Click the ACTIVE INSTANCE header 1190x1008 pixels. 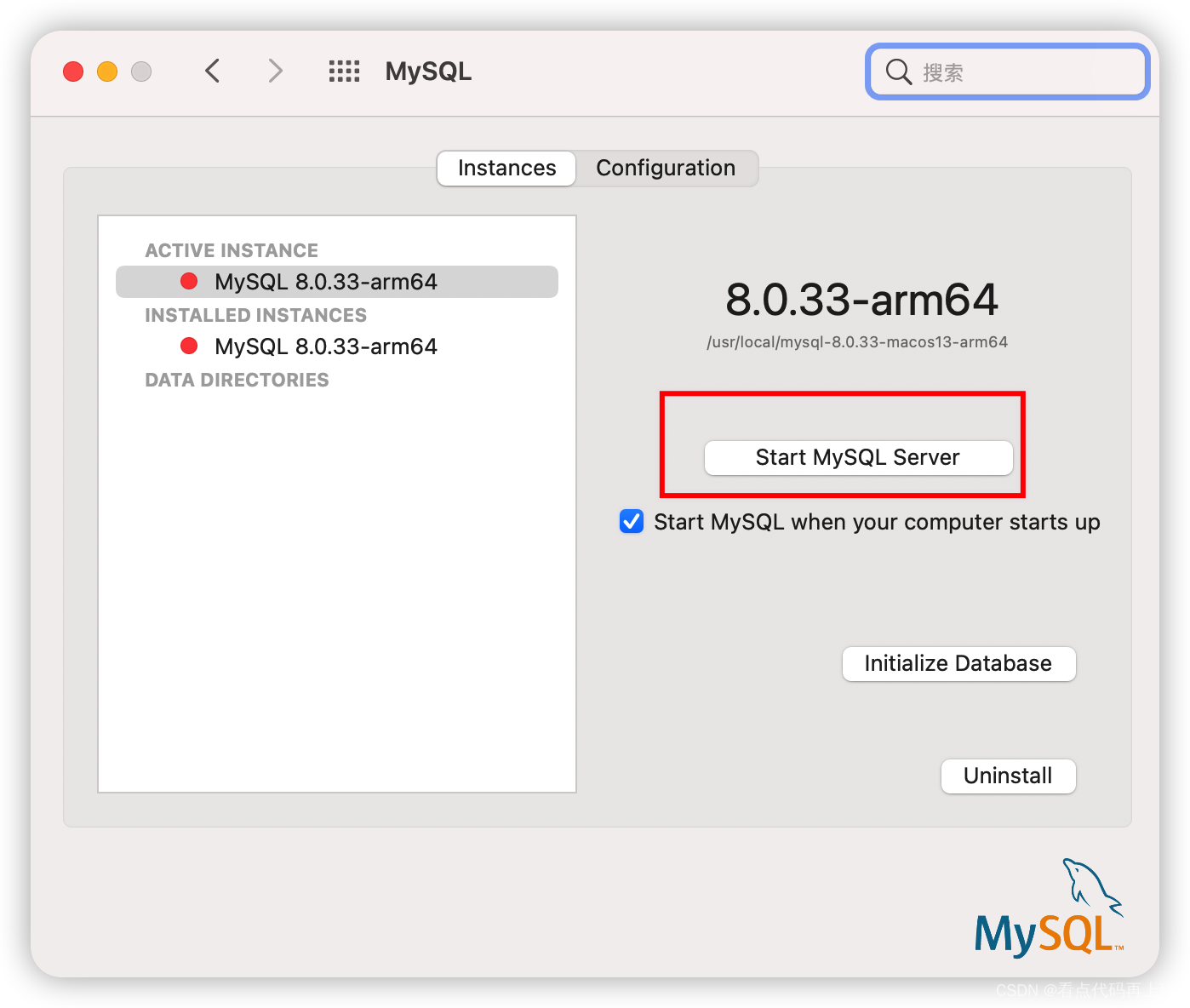click(232, 250)
